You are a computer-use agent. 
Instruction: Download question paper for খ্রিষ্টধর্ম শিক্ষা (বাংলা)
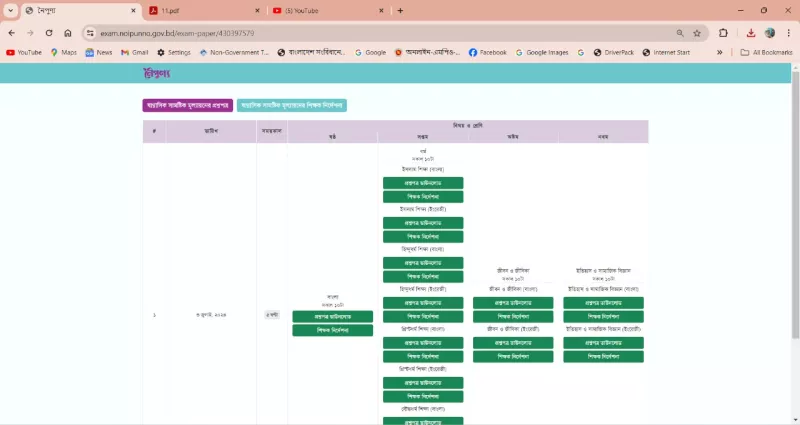[423, 343]
